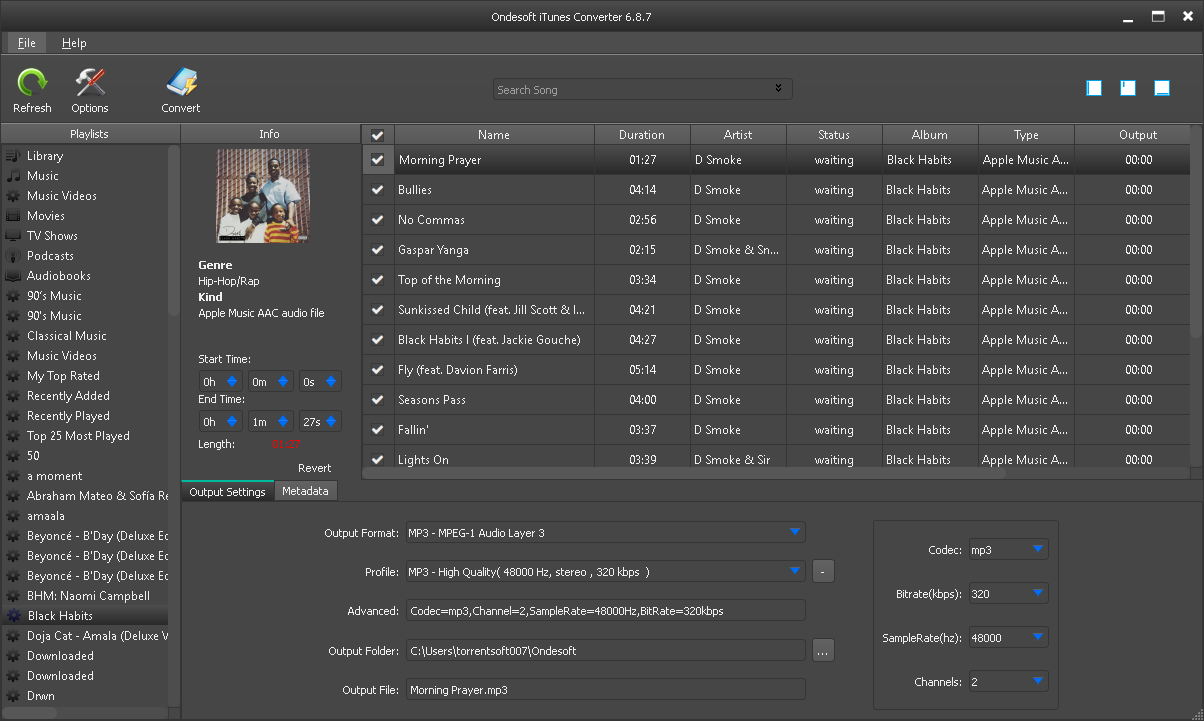Click the Output File name field
This screenshot has height=721, width=1204.
(x=605, y=689)
